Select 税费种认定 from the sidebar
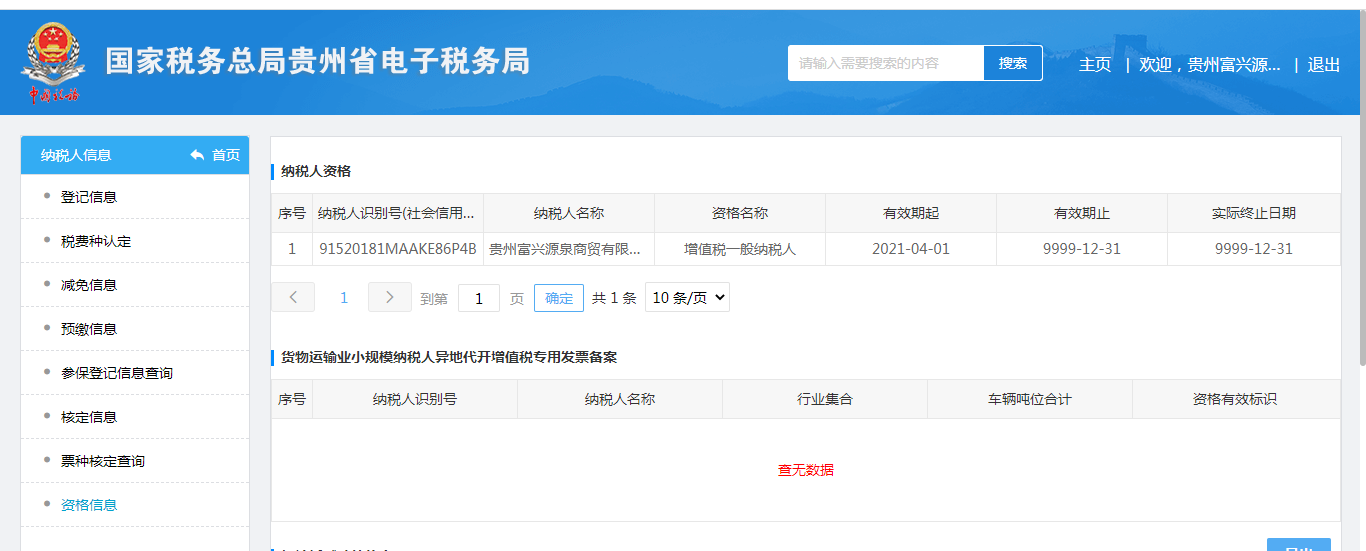1366x551 pixels. pyautogui.click(x=96, y=241)
